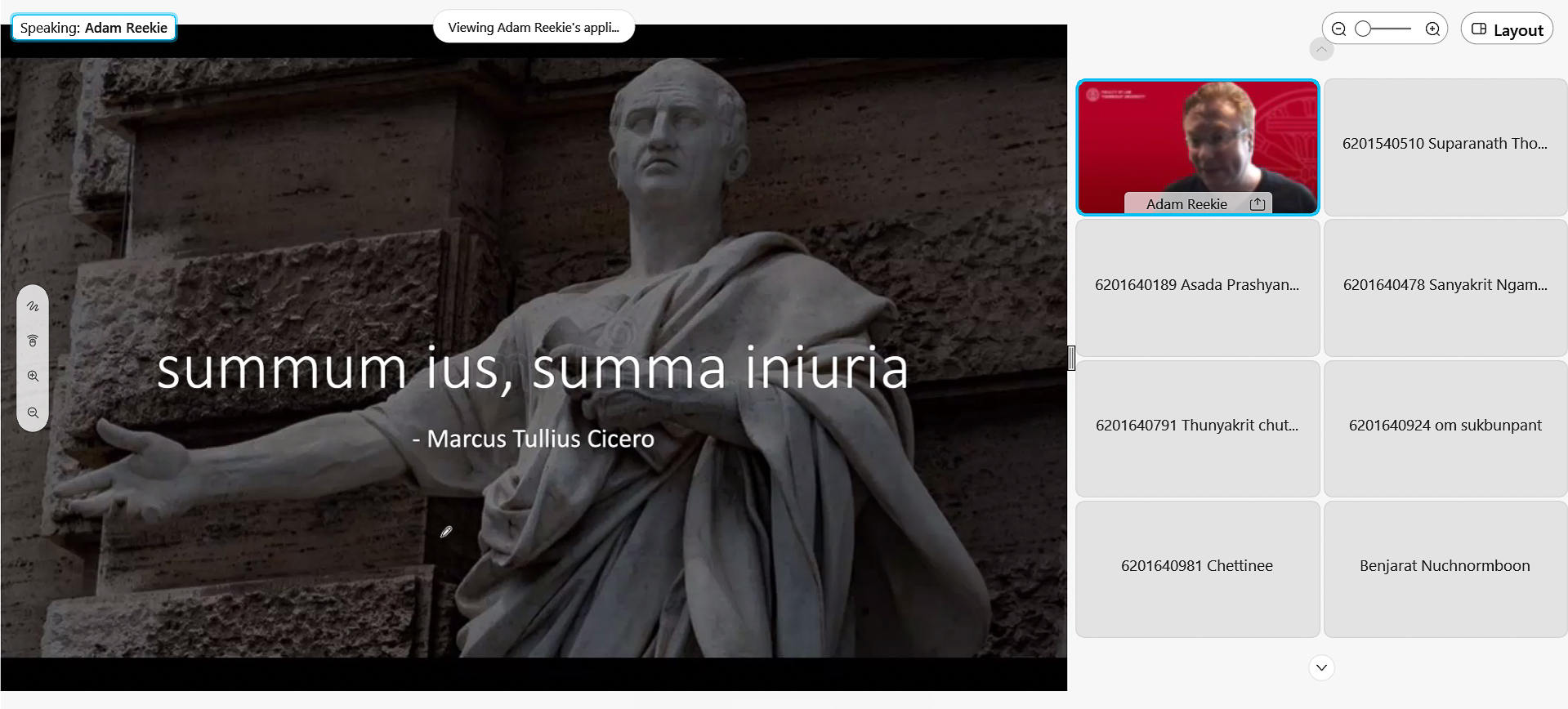Click the Speaking: Adam Reekie indicator

[94, 28]
